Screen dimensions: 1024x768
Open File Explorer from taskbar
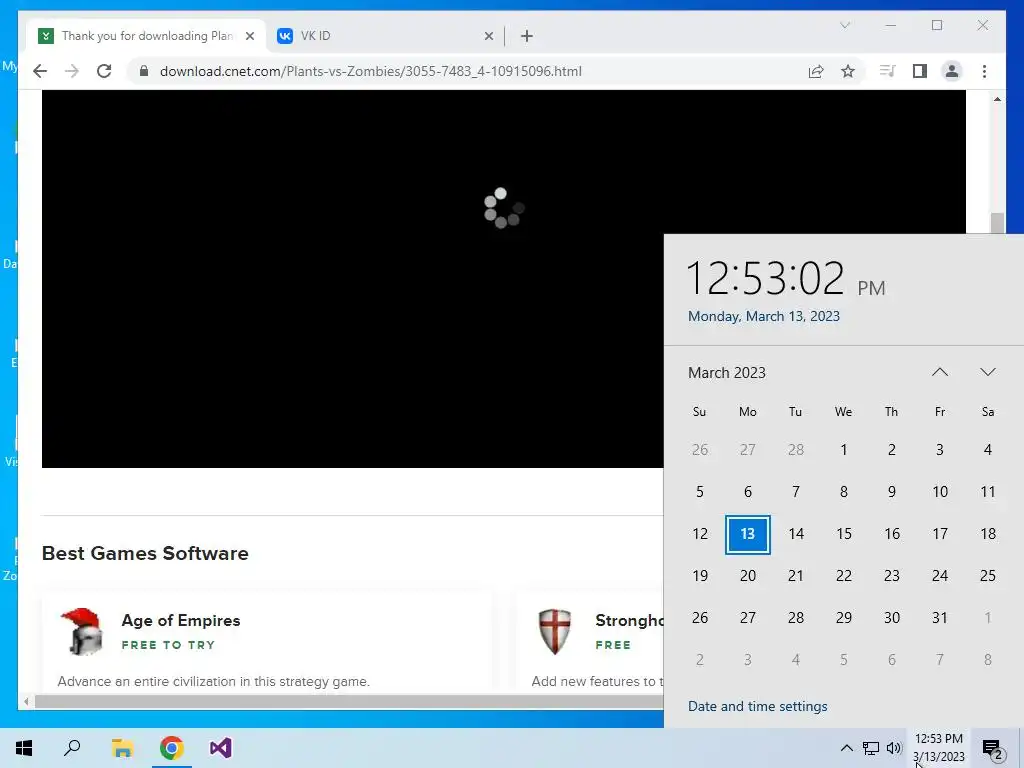(x=122, y=748)
